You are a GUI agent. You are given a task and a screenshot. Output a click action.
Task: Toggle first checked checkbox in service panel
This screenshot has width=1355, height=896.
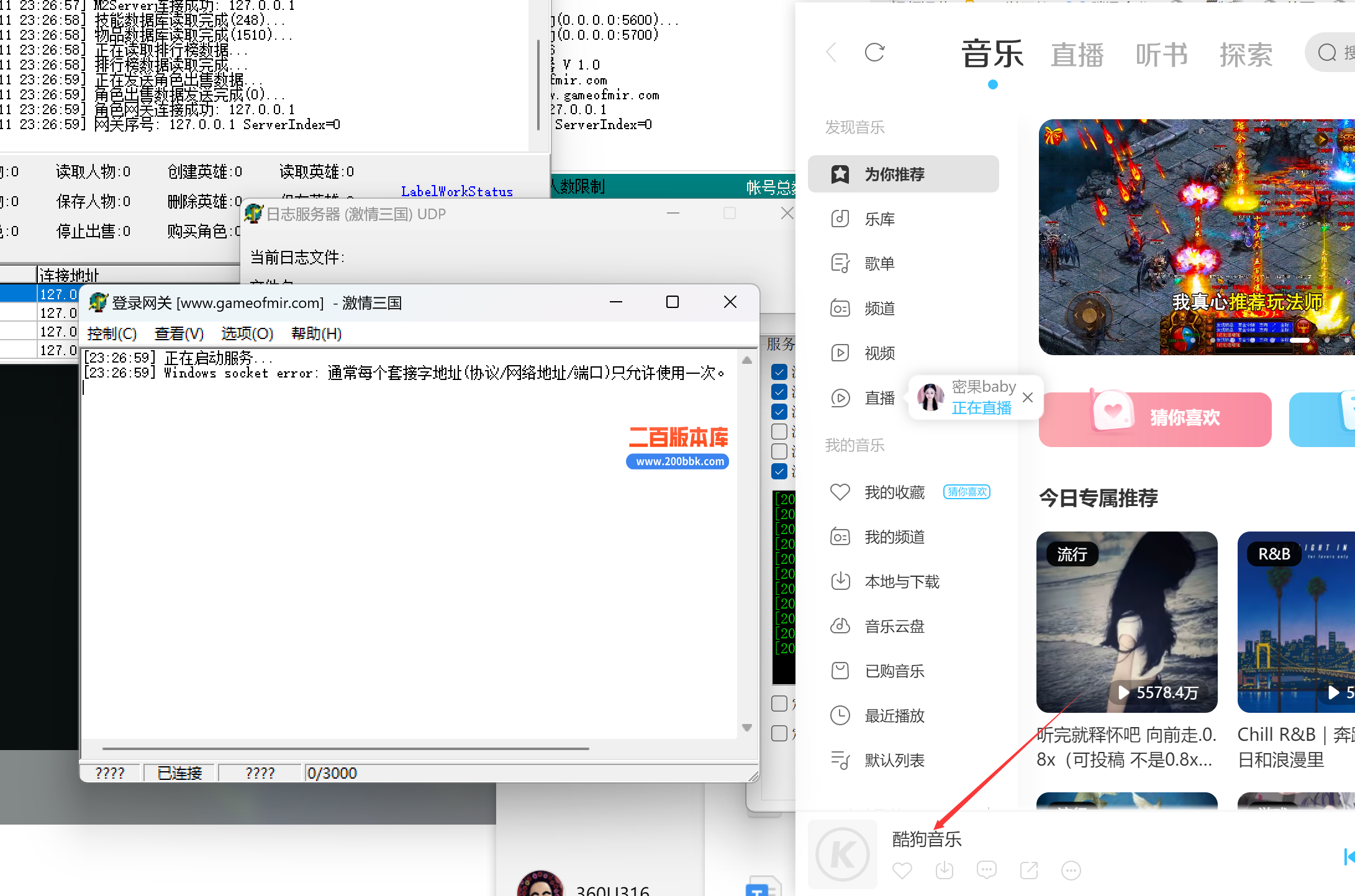pos(779,372)
